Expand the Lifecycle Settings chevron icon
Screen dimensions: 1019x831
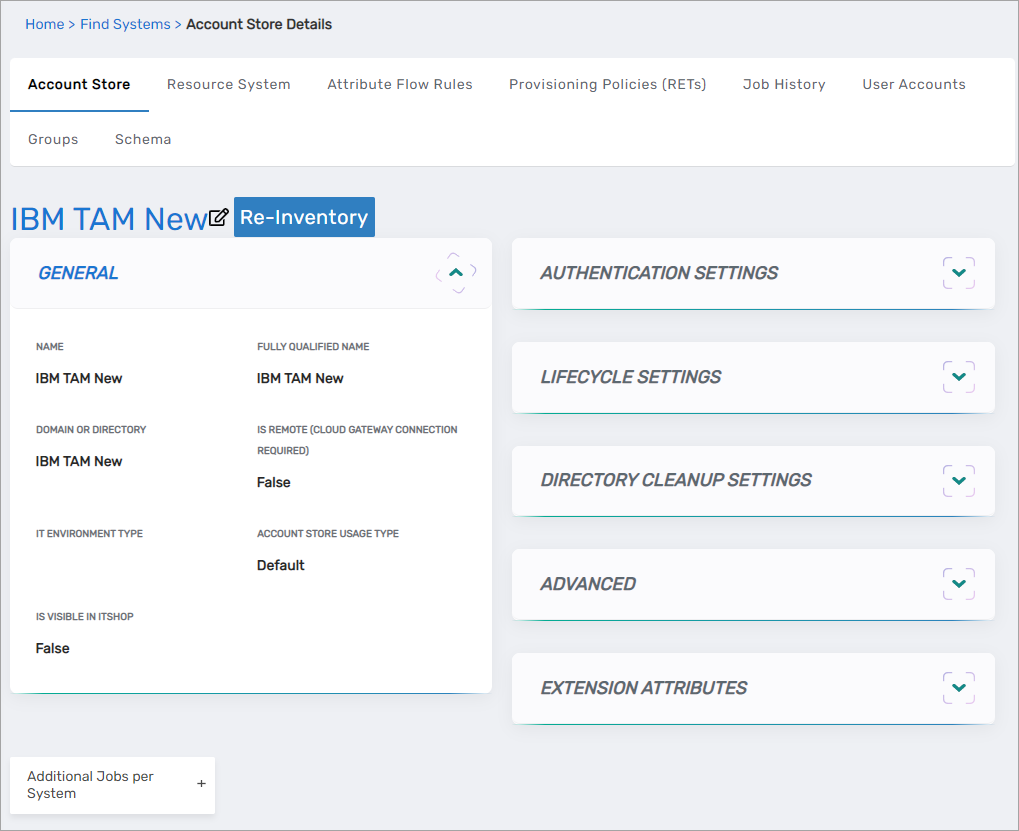click(x=958, y=377)
